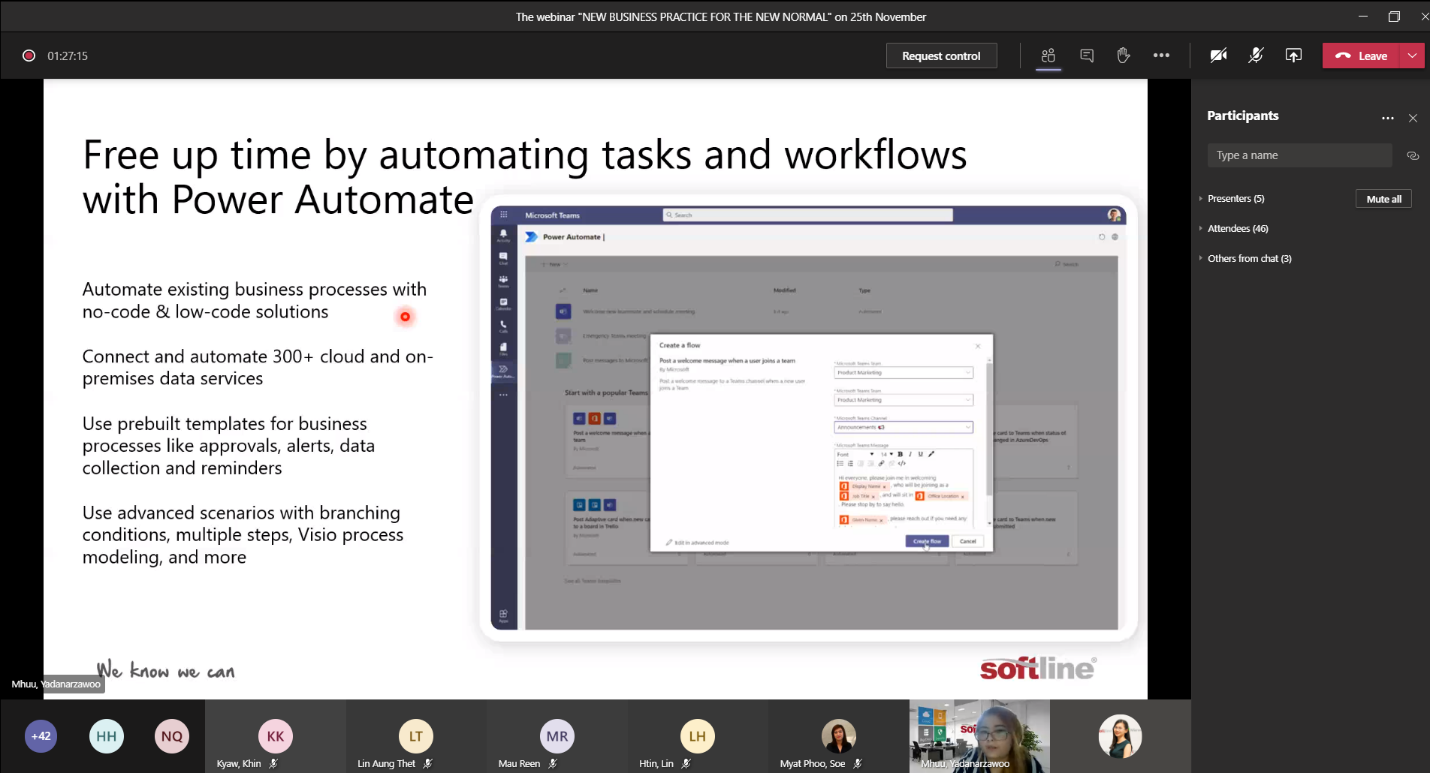1430x773 pixels.
Task: Click sidebar ellipsis in shared Teams window
Action: [x=503, y=394]
